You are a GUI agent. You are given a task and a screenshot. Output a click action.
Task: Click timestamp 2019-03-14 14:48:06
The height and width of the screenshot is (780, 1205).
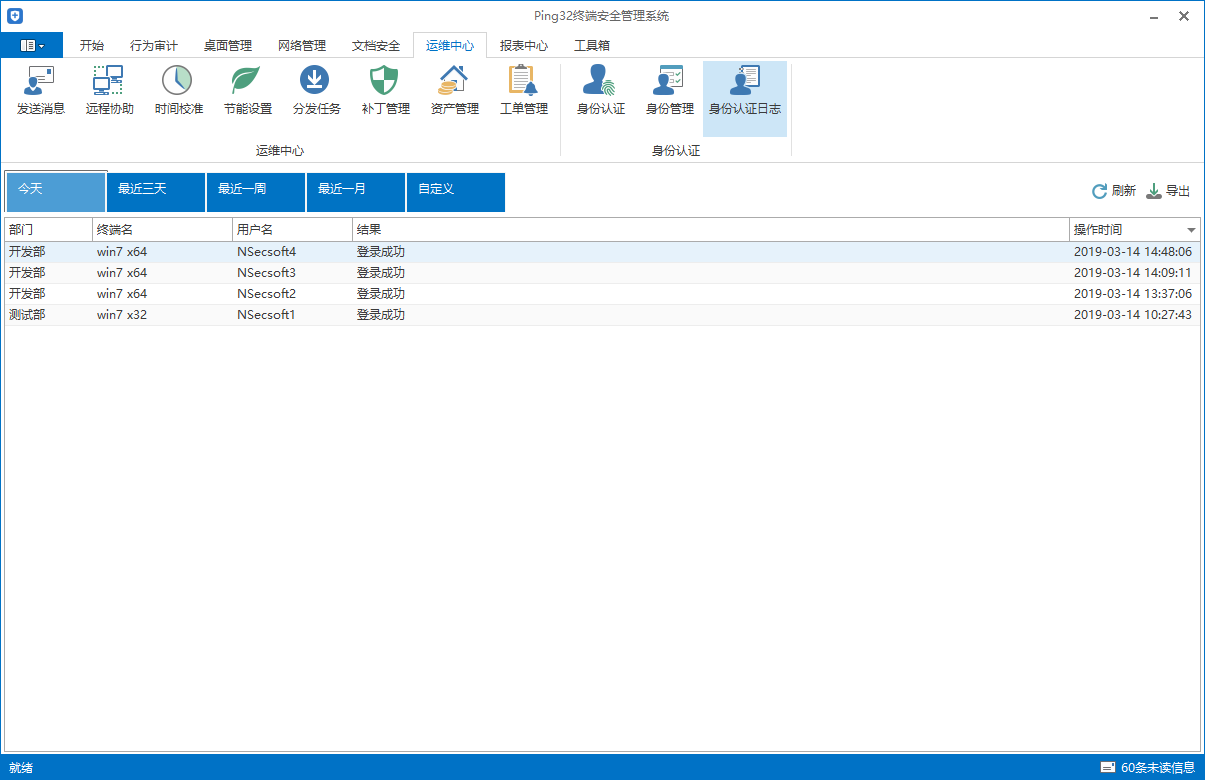pyautogui.click(x=1133, y=252)
